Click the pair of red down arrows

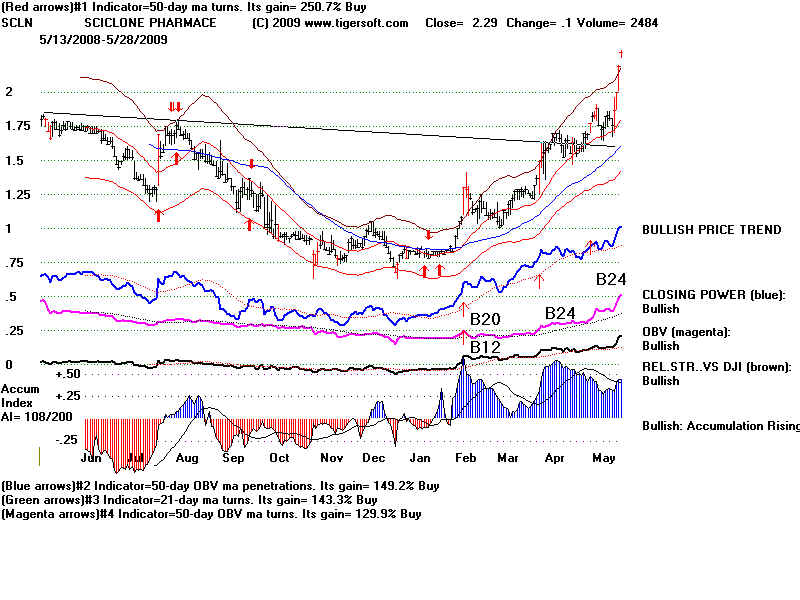pos(175,107)
